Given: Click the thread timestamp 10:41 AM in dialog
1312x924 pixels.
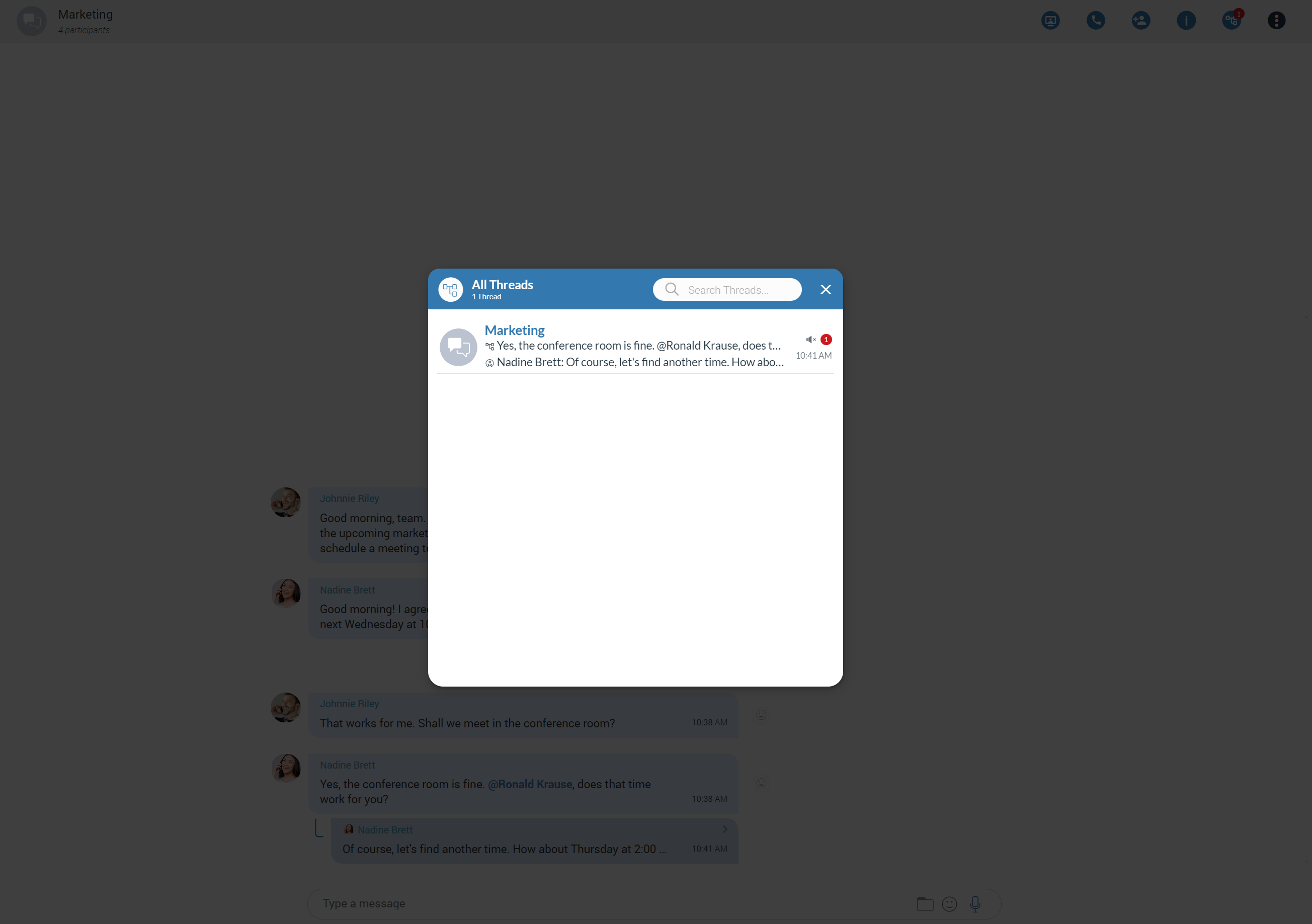Looking at the screenshot, I should pyautogui.click(x=813, y=356).
